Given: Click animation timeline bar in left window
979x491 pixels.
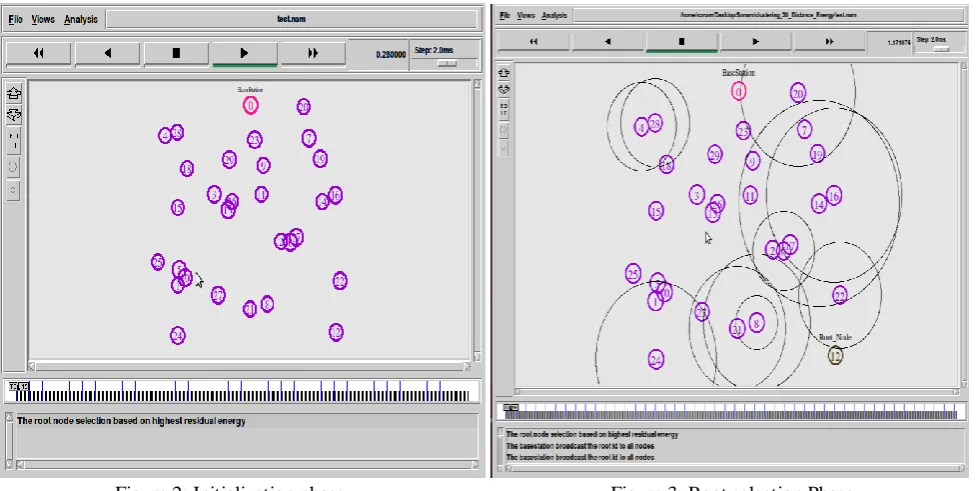Looking at the screenshot, I should coord(240,391).
